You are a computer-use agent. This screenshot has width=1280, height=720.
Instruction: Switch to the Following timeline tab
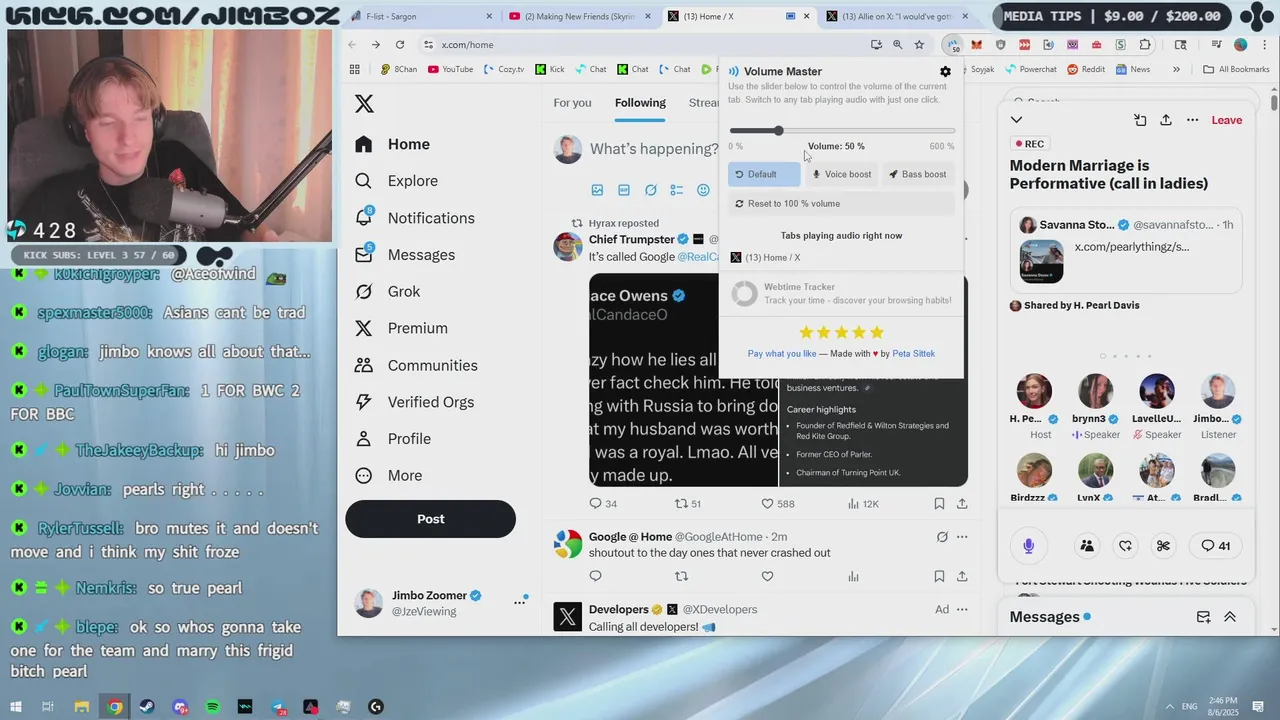(640, 103)
